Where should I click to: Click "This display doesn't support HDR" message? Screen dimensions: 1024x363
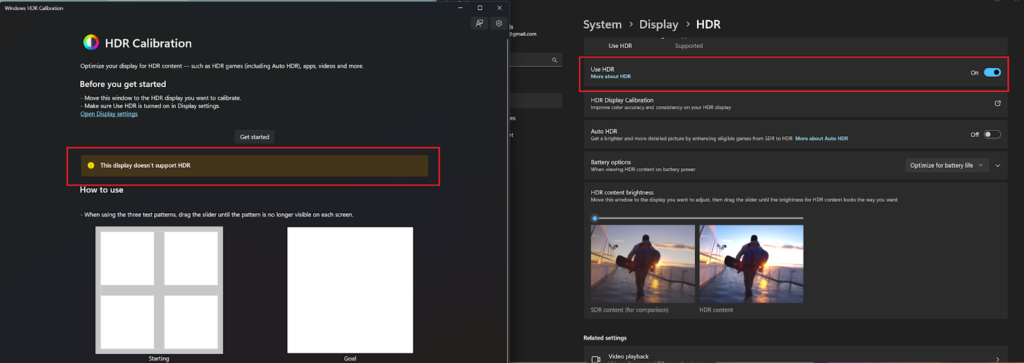pyautogui.click(x=145, y=166)
